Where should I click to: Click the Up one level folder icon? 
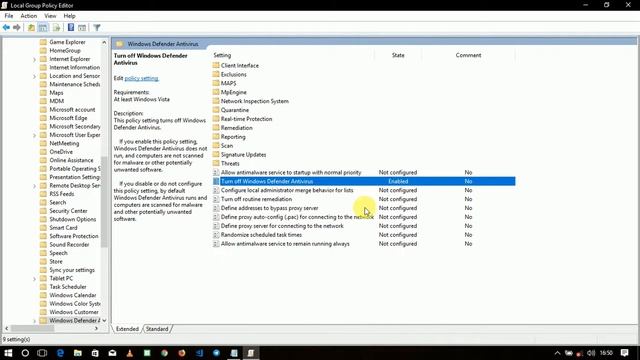[31, 28]
